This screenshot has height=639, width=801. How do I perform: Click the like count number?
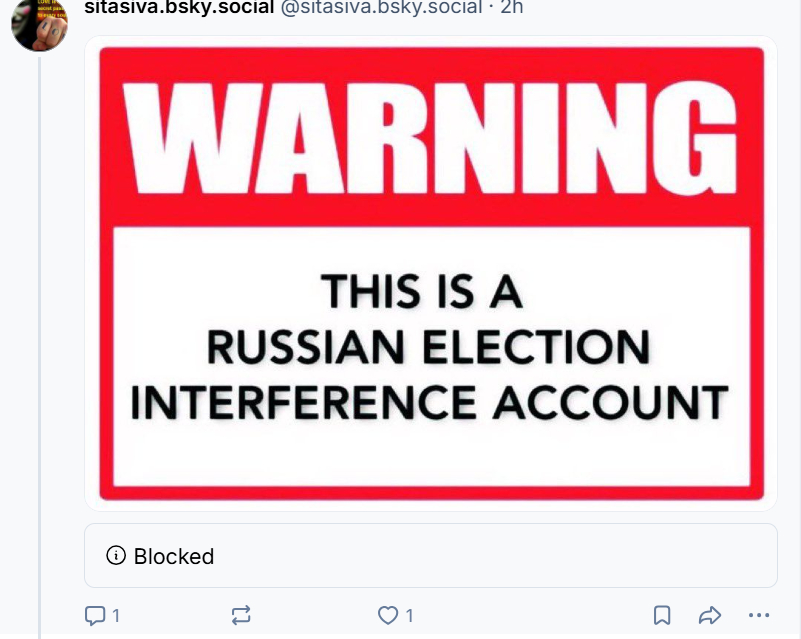409,616
